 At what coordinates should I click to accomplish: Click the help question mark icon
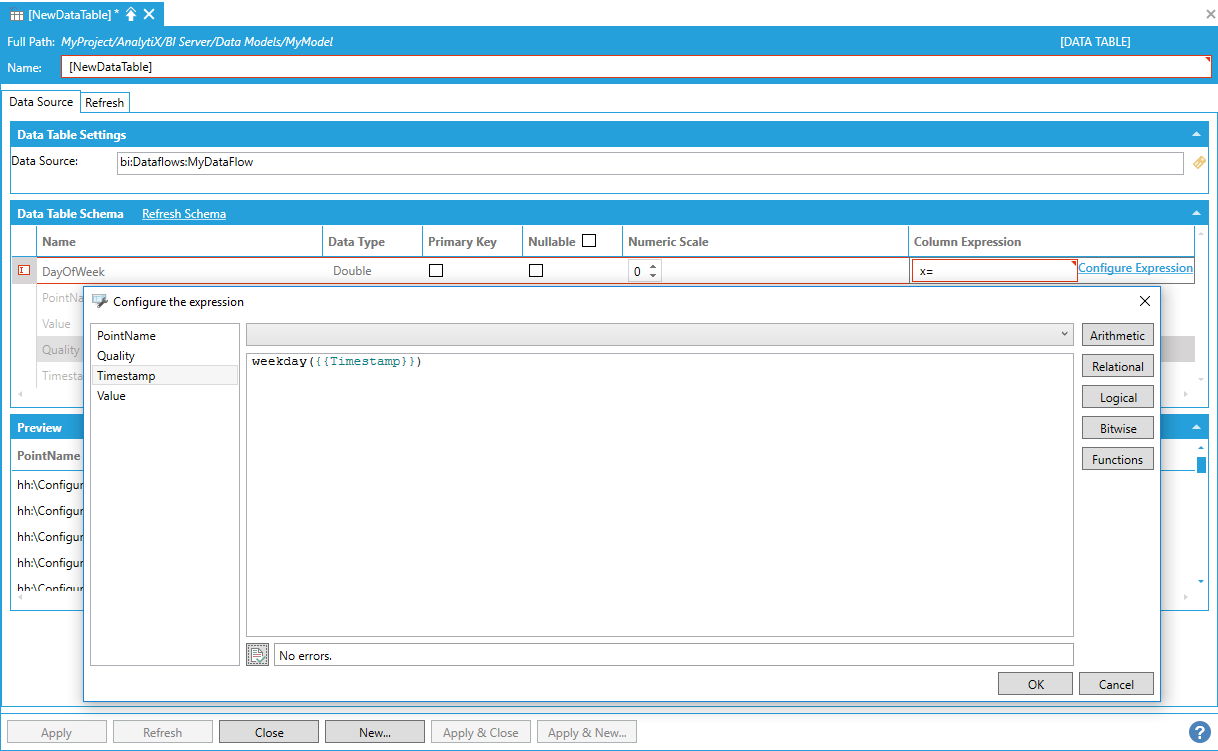tap(1199, 732)
